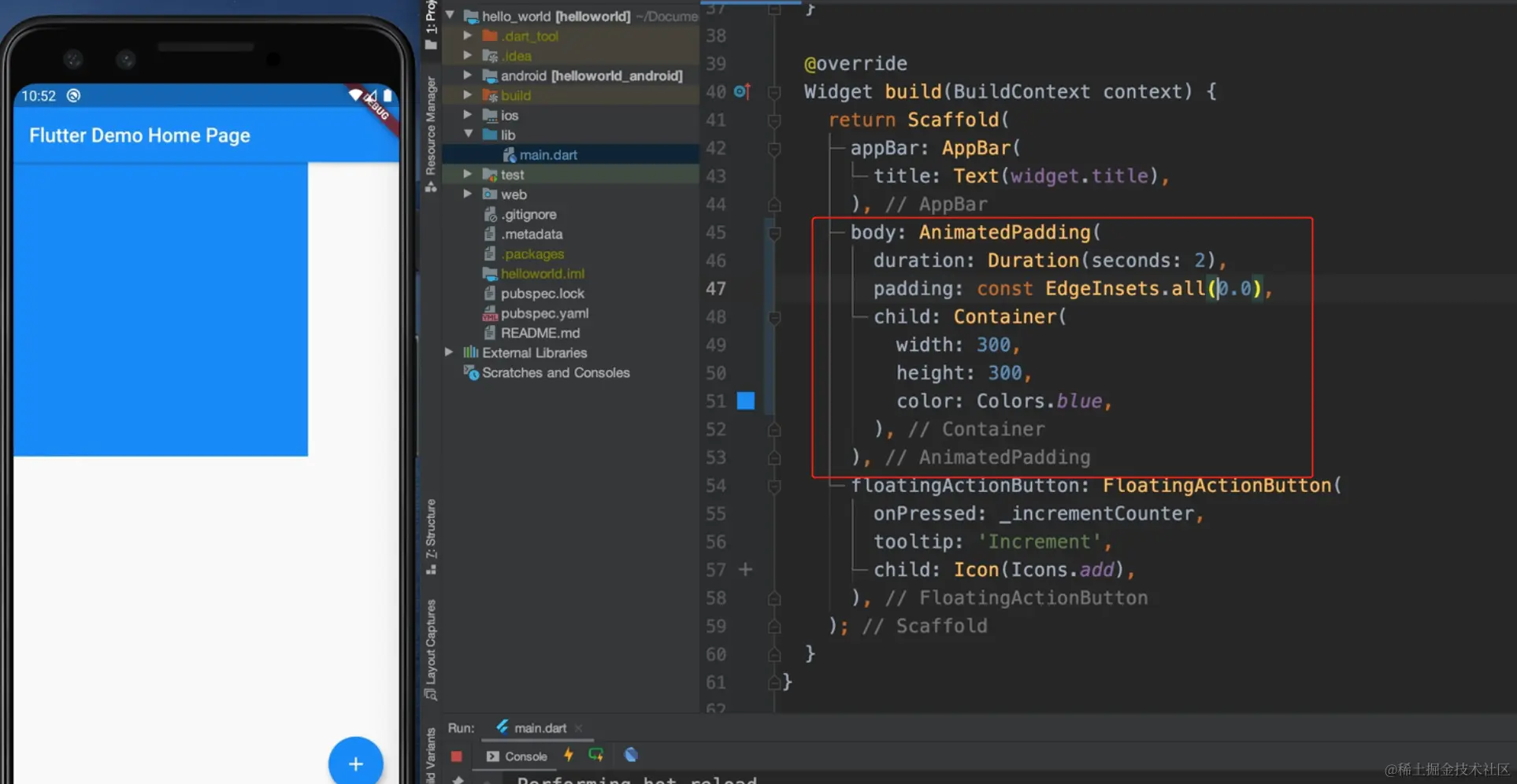Screen dimensions: 1517x784
Task: Select the .packages file
Action: [x=532, y=253]
